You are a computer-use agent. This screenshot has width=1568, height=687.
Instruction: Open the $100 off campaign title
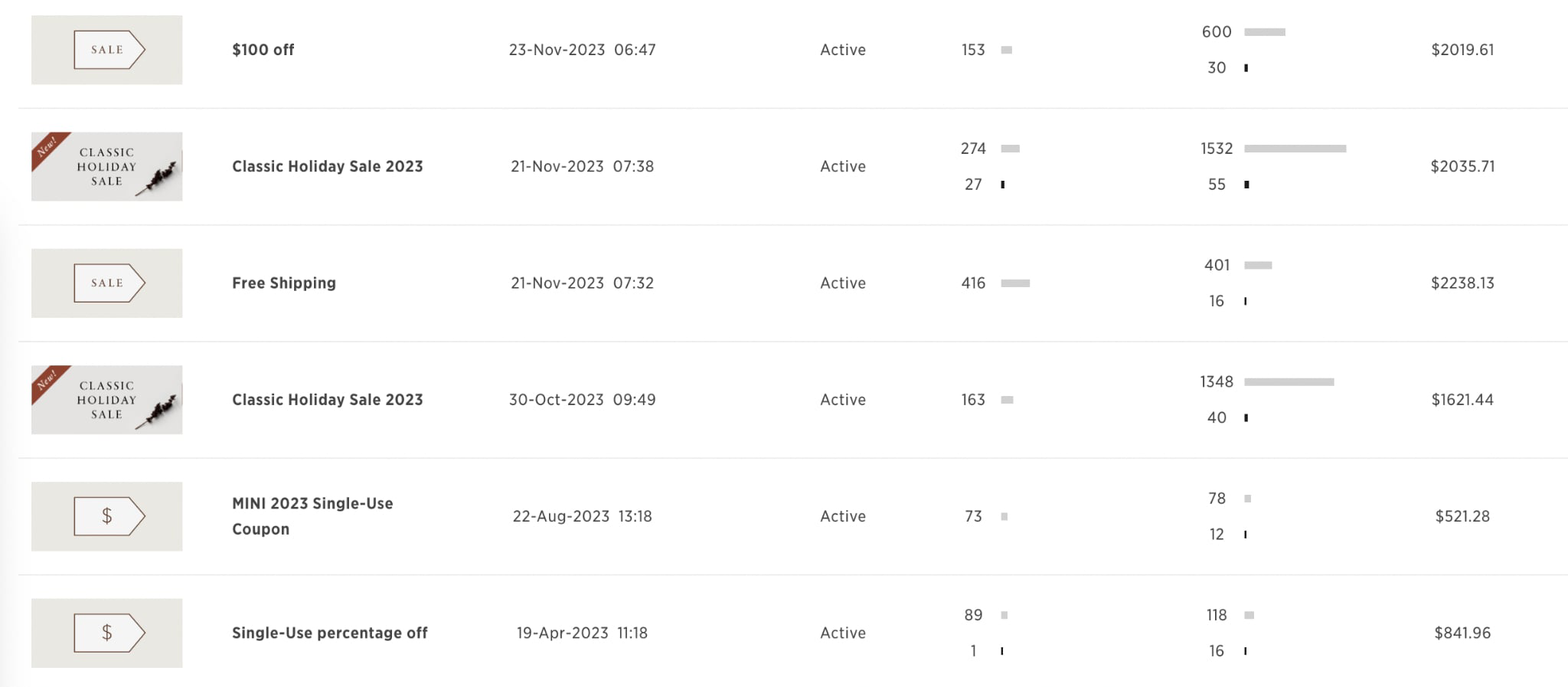(x=263, y=50)
